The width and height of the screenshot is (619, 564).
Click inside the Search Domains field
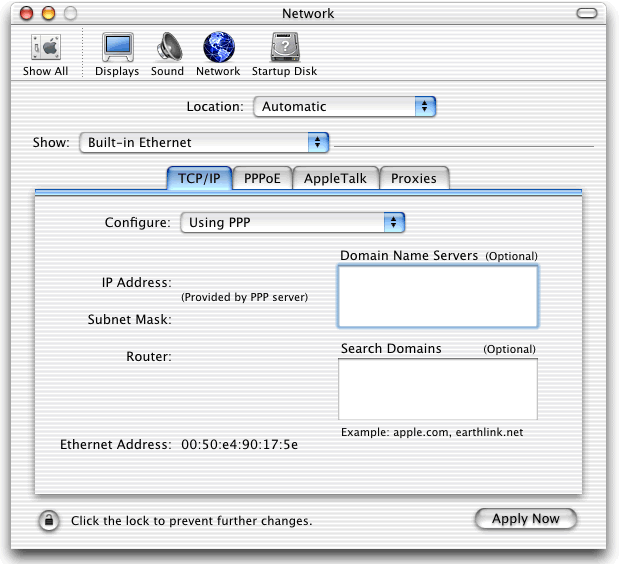438,389
